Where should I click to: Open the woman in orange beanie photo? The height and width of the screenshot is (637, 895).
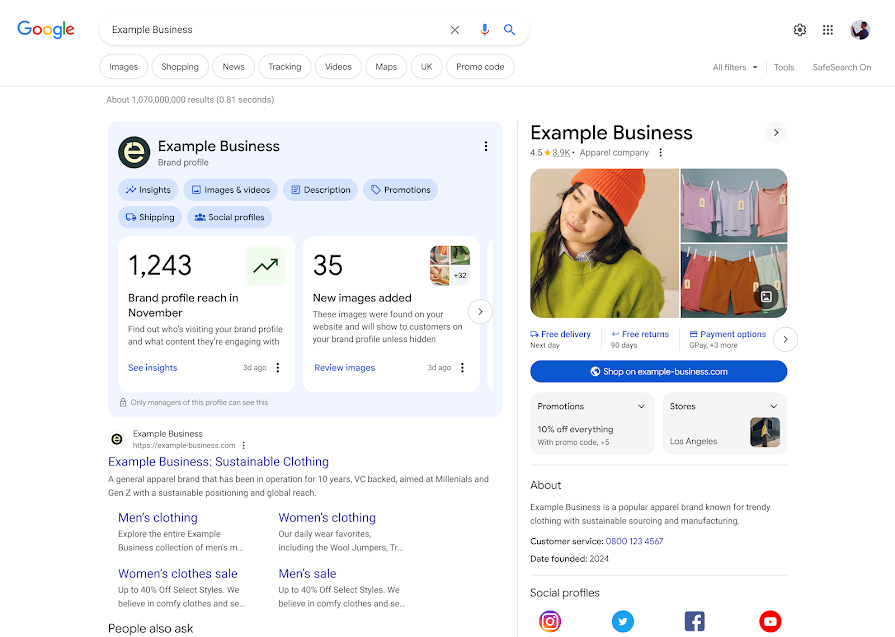click(x=604, y=243)
